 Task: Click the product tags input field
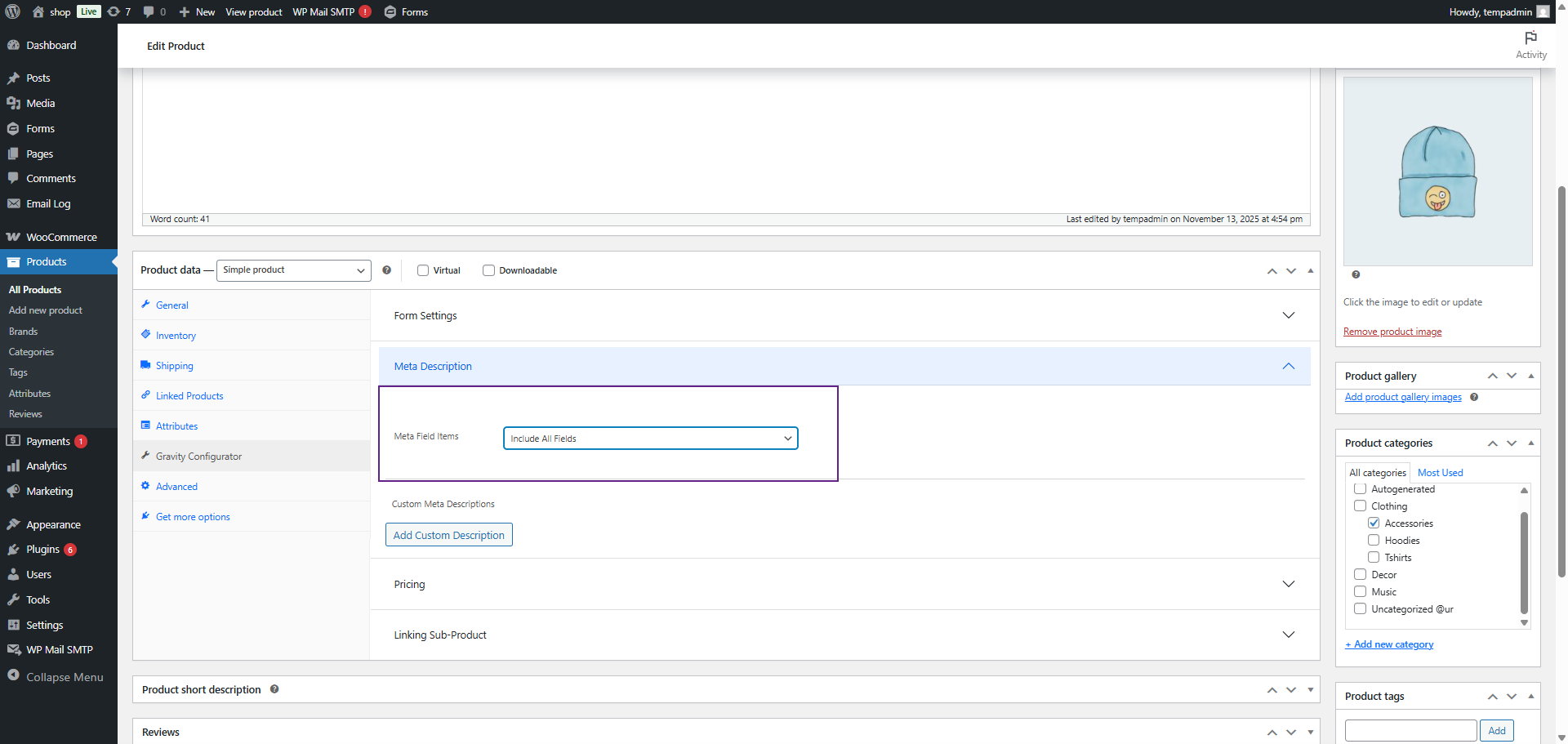[x=1410, y=730]
